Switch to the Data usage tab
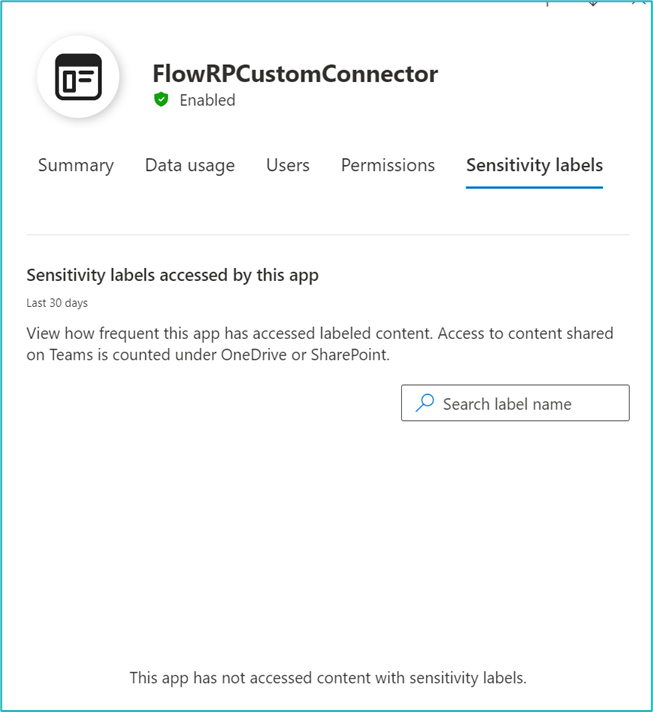 pos(190,166)
